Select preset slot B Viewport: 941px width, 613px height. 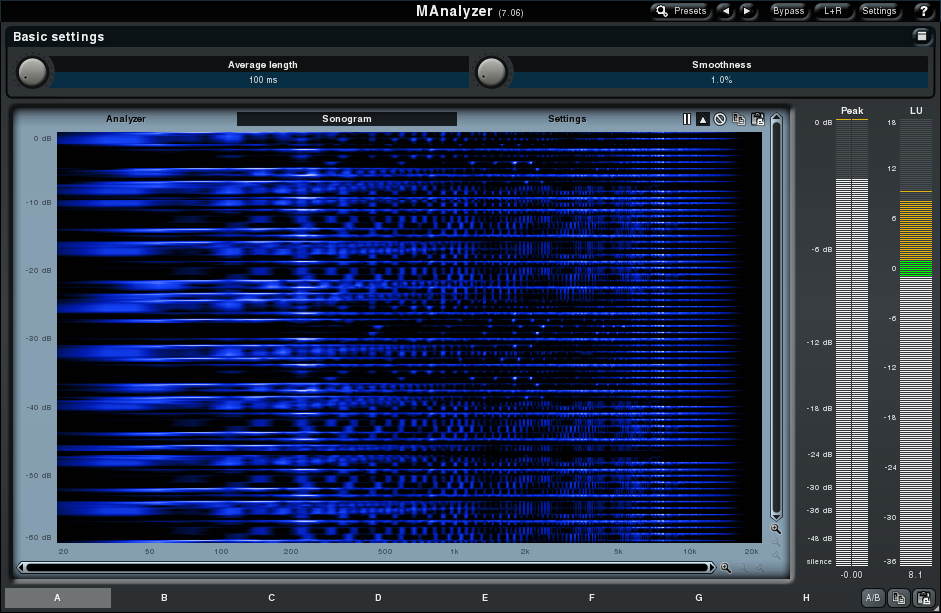click(x=163, y=597)
